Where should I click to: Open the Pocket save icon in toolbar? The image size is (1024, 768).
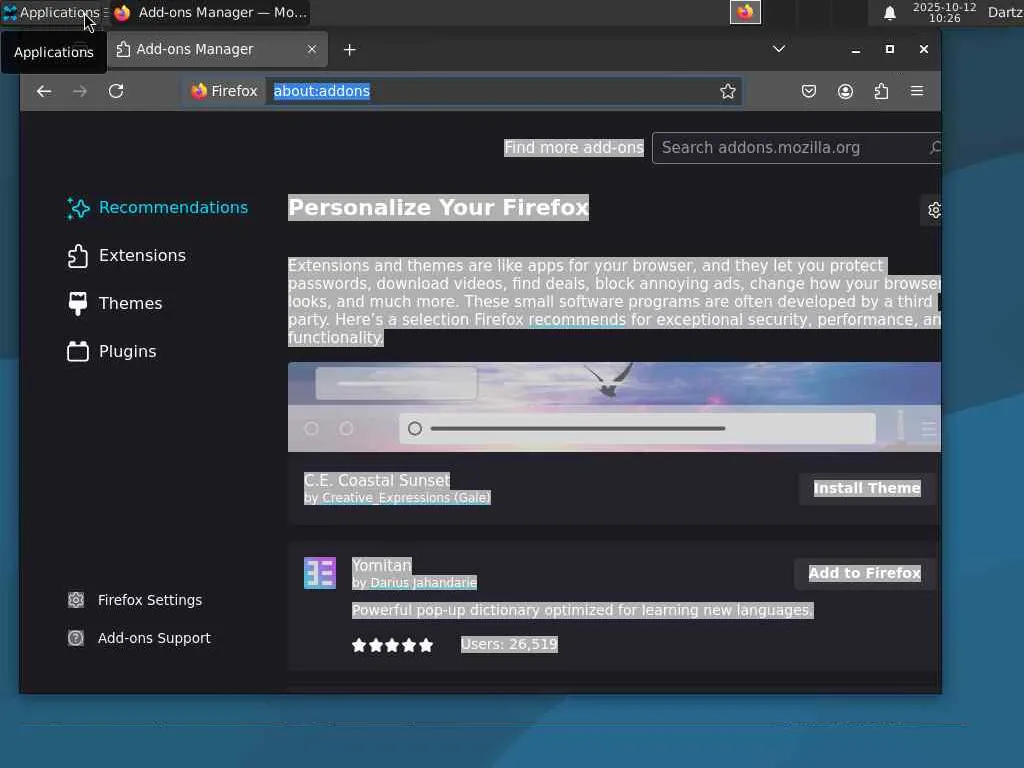pyautogui.click(x=808, y=91)
